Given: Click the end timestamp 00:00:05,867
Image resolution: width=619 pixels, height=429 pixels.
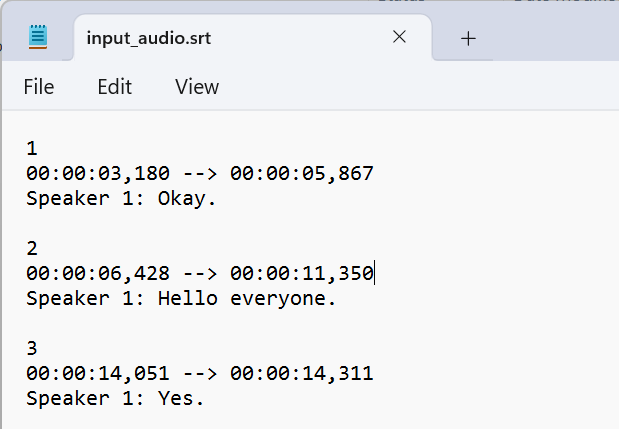Looking at the screenshot, I should click(x=302, y=173).
